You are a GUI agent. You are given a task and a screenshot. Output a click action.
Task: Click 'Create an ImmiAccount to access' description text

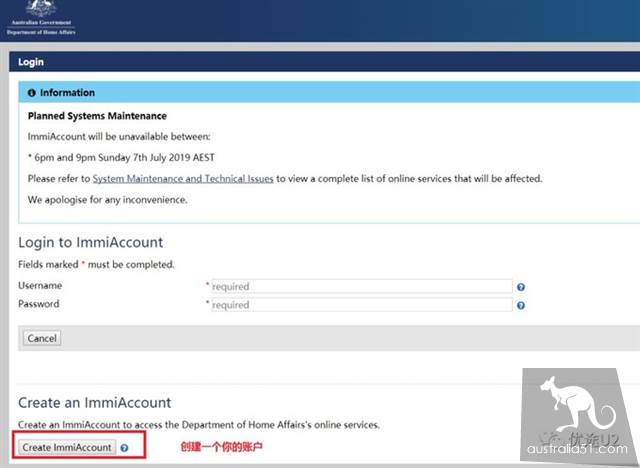199,425
